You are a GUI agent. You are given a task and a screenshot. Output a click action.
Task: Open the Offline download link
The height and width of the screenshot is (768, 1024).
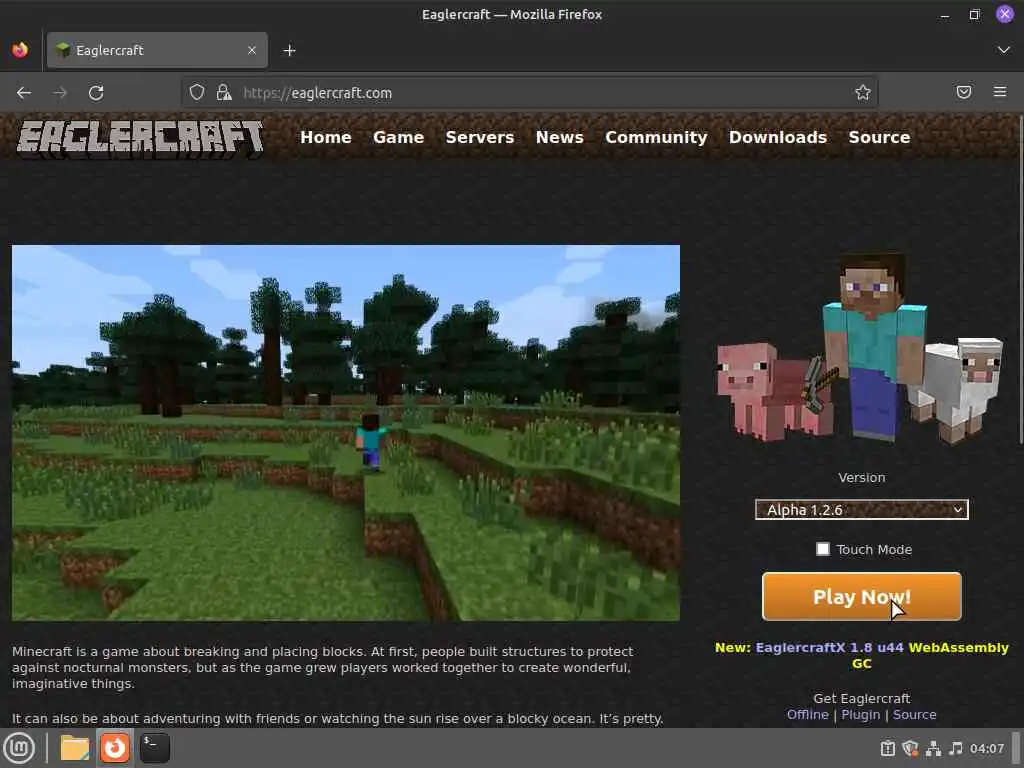coord(807,714)
